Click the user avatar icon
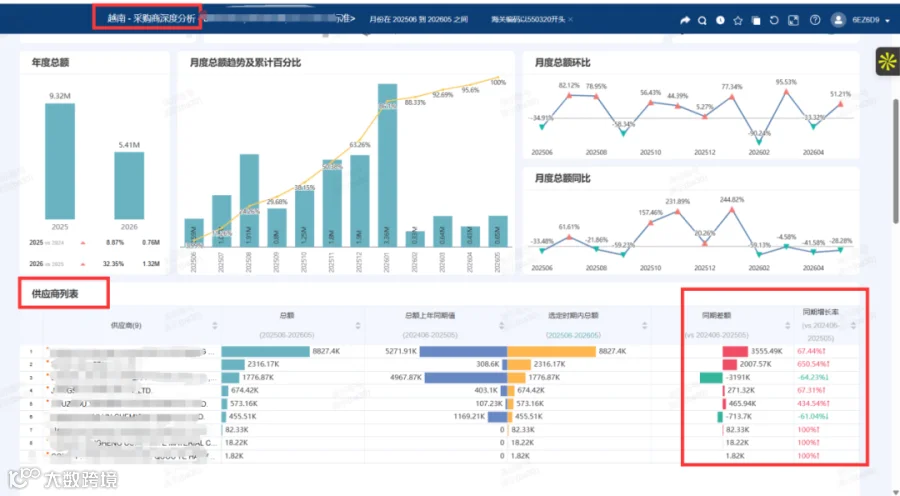Screen dimensions: 900x496 pos(838,20)
